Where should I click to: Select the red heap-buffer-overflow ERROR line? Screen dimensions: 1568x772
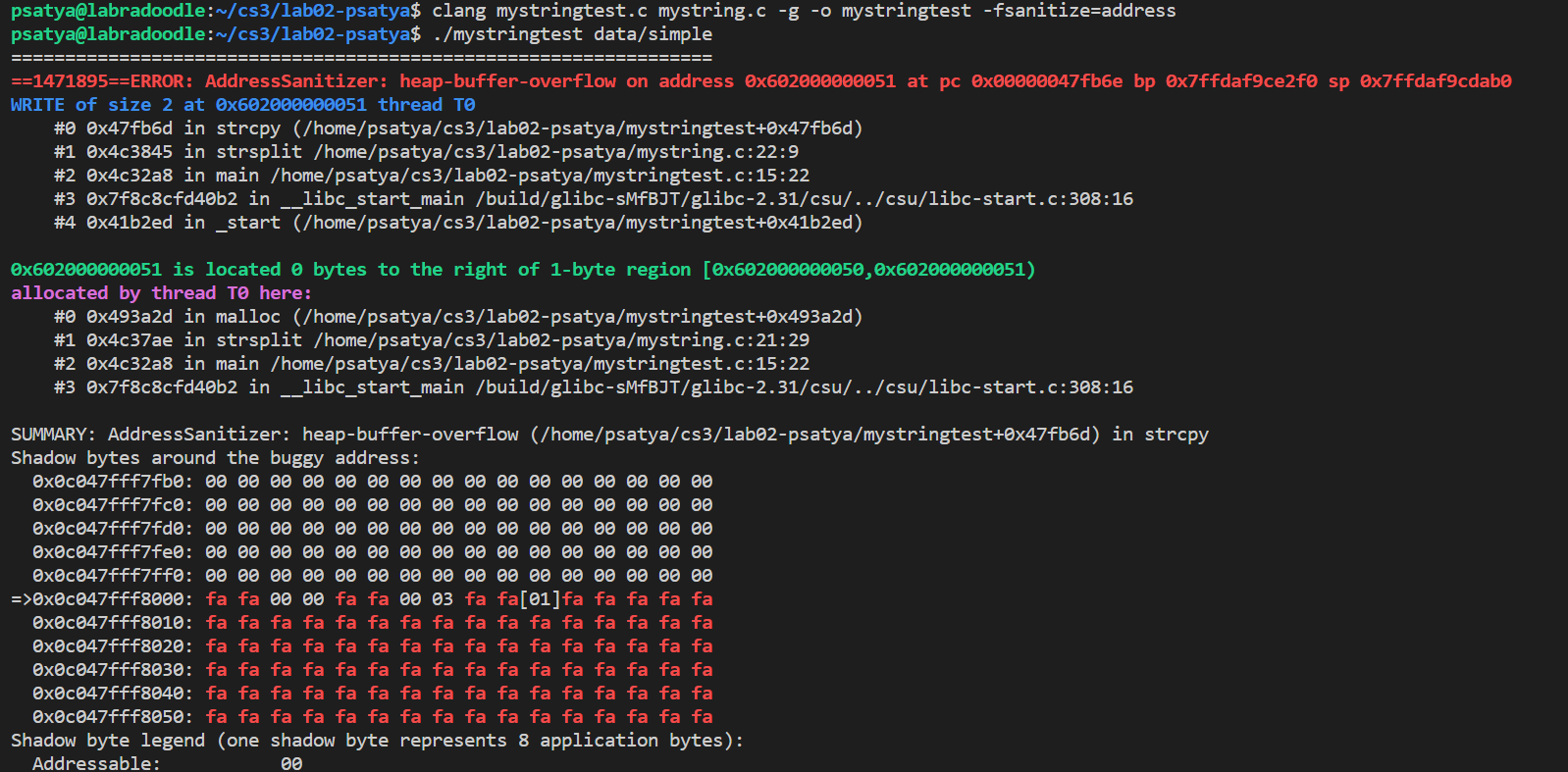click(760, 81)
